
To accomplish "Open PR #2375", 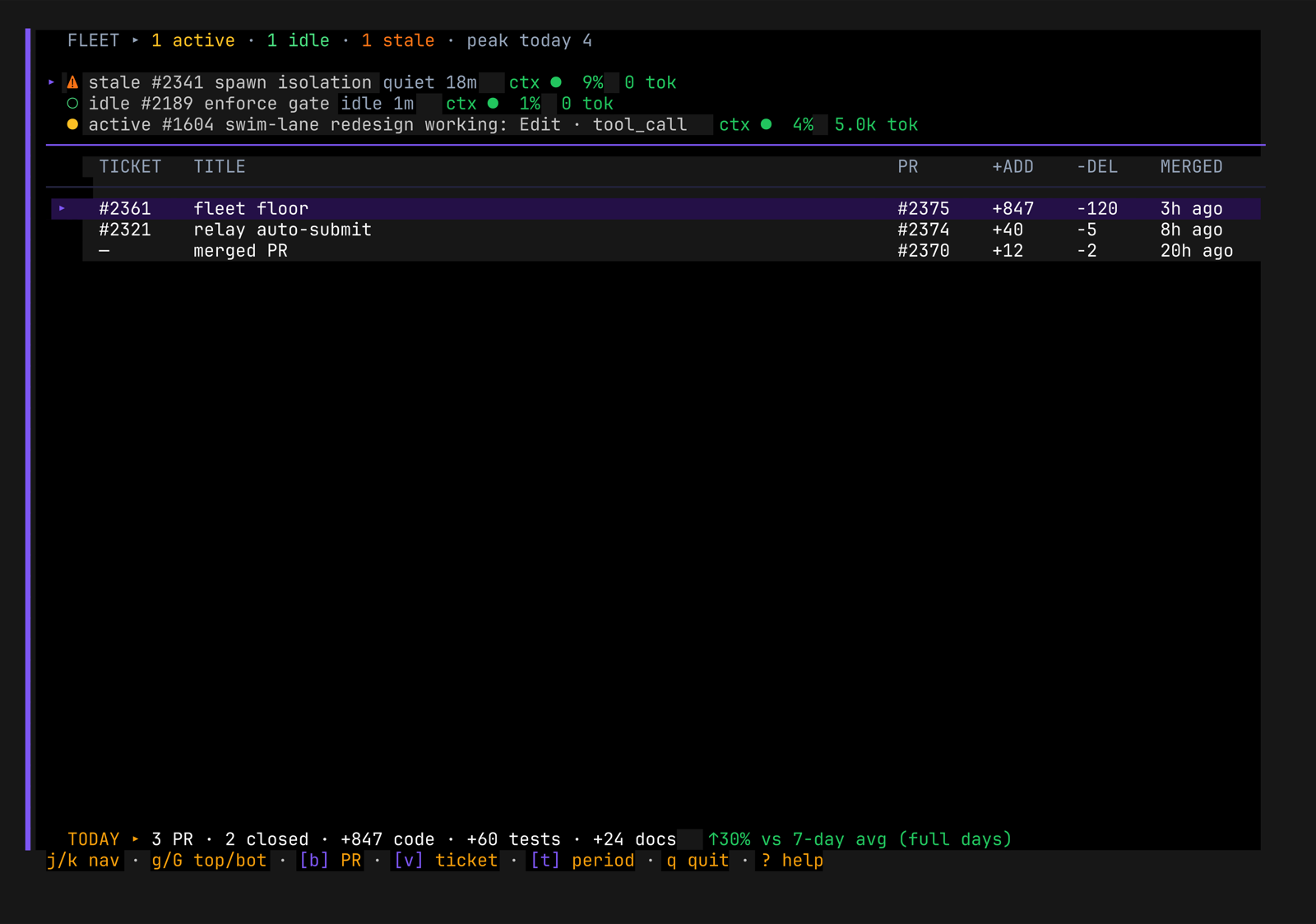I will [x=924, y=209].
